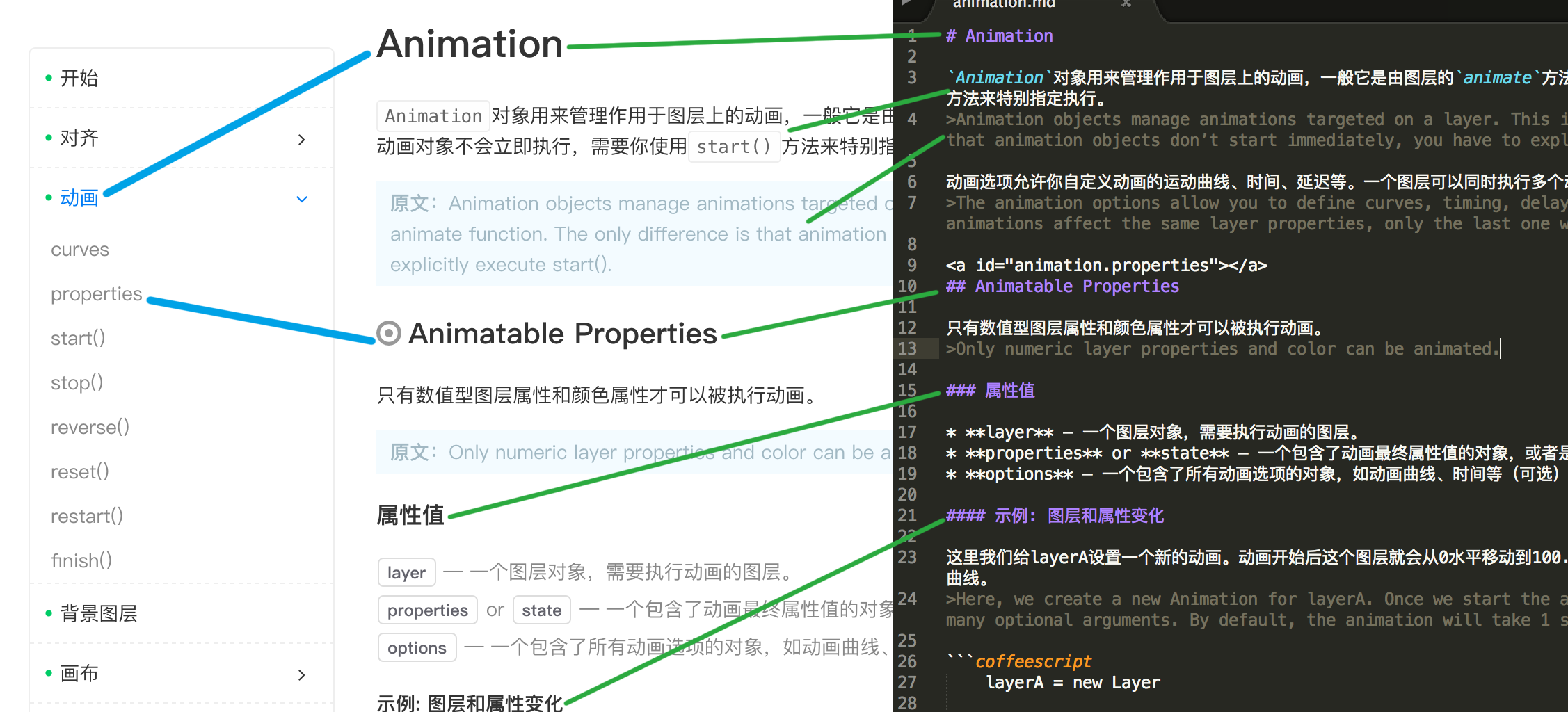Click line number 13 in editor gutter
The height and width of the screenshot is (712, 1568).
(907, 348)
